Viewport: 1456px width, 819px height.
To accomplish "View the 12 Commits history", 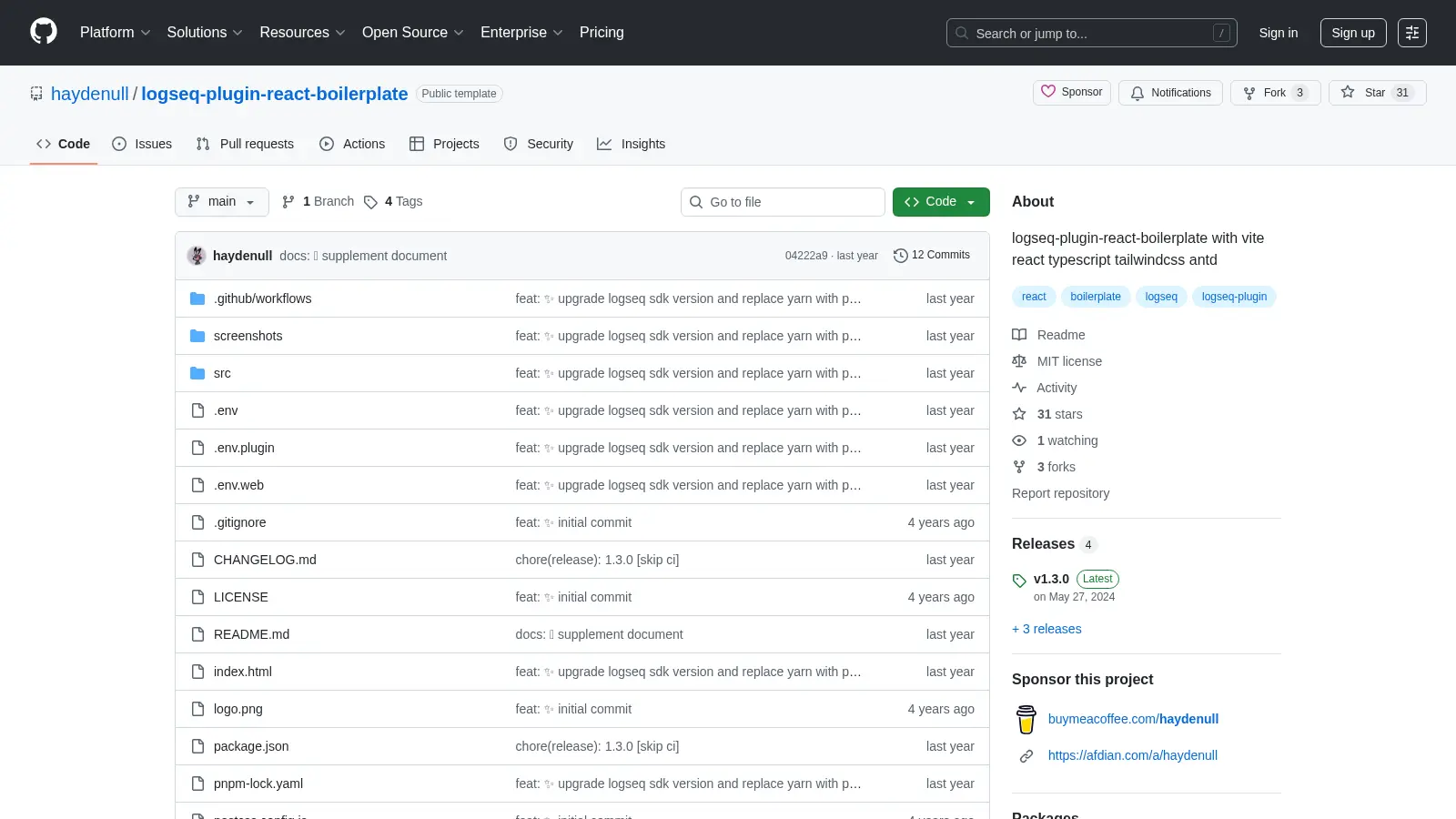I will (932, 256).
